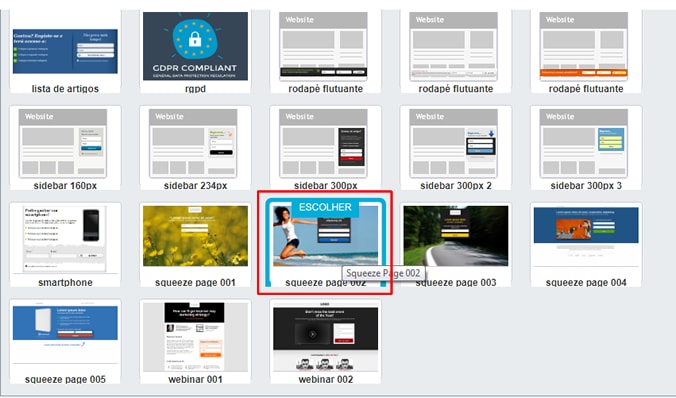676x398 pixels.
Task: Select the gray rodapé flutuante template
Action: [456, 51]
